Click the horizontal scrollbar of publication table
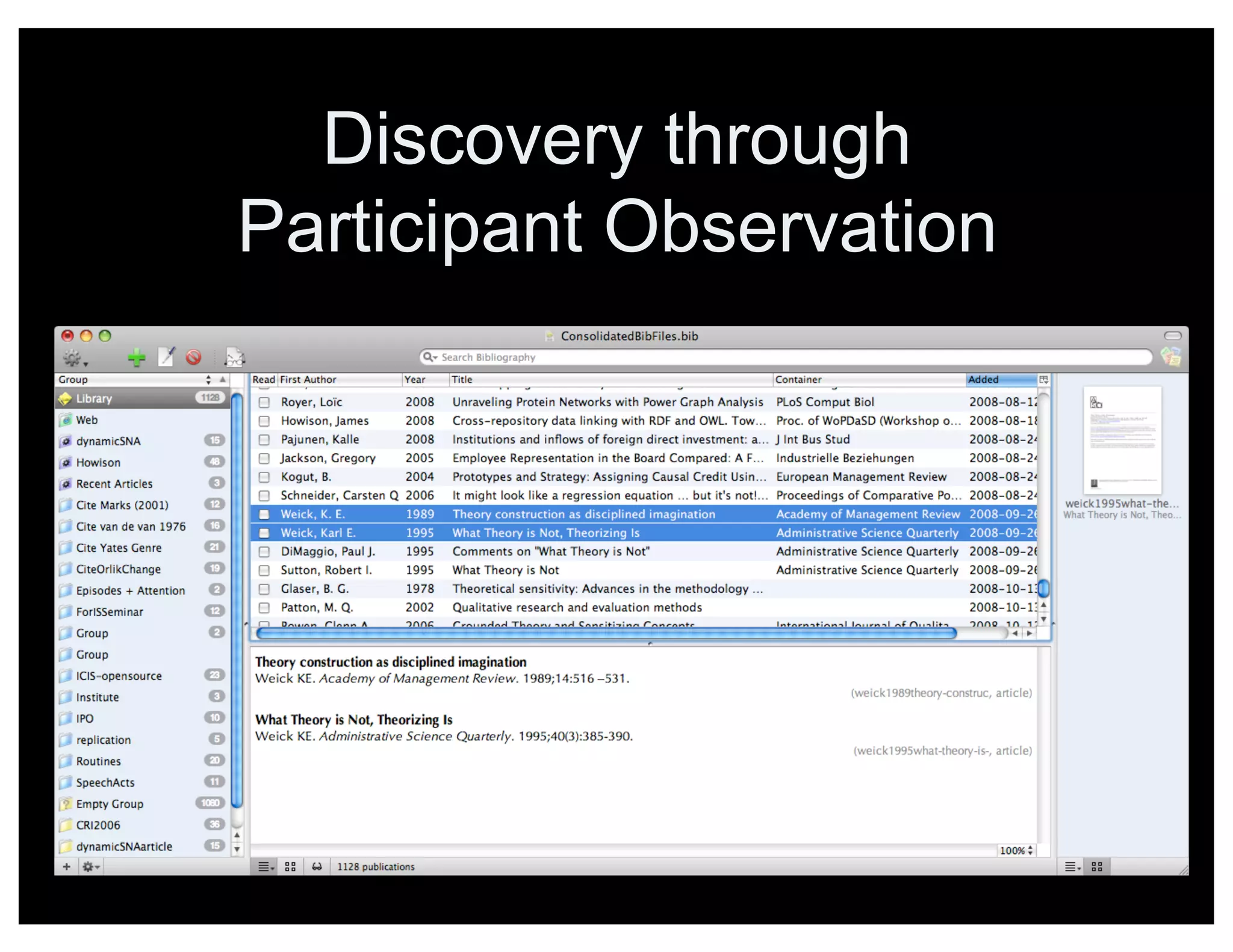 coord(607,633)
